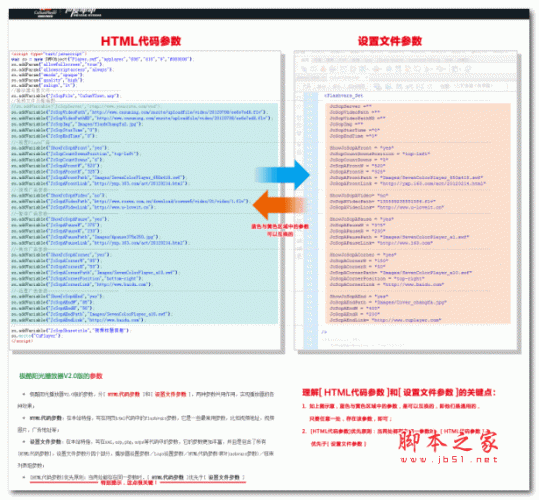The image size is (539, 500).
Task: Click the closing "</script>" tag line
Action: coord(22,341)
